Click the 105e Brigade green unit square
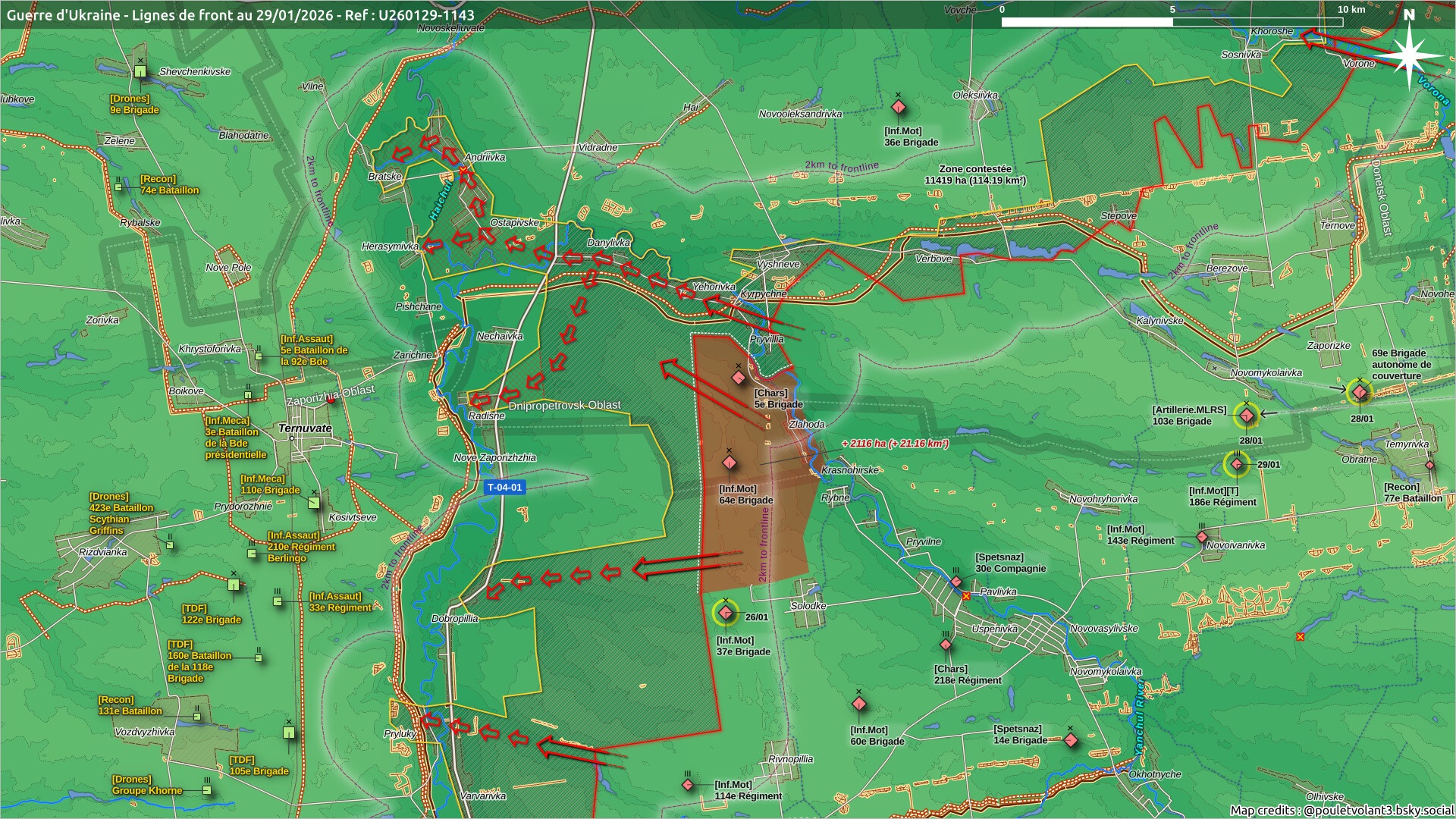The width and height of the screenshot is (1456, 819). [x=289, y=733]
